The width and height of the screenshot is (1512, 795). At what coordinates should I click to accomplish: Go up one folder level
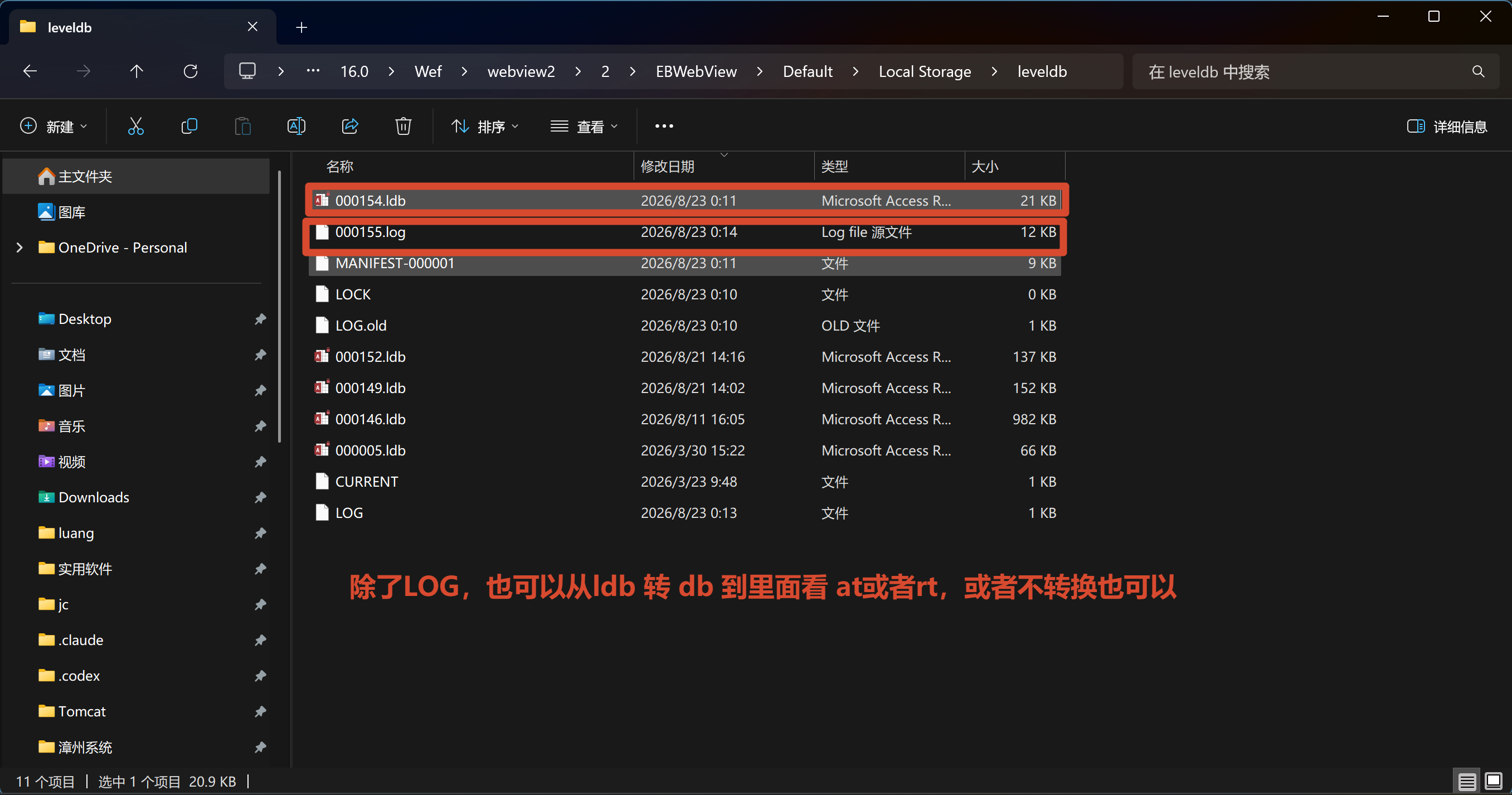pos(136,71)
